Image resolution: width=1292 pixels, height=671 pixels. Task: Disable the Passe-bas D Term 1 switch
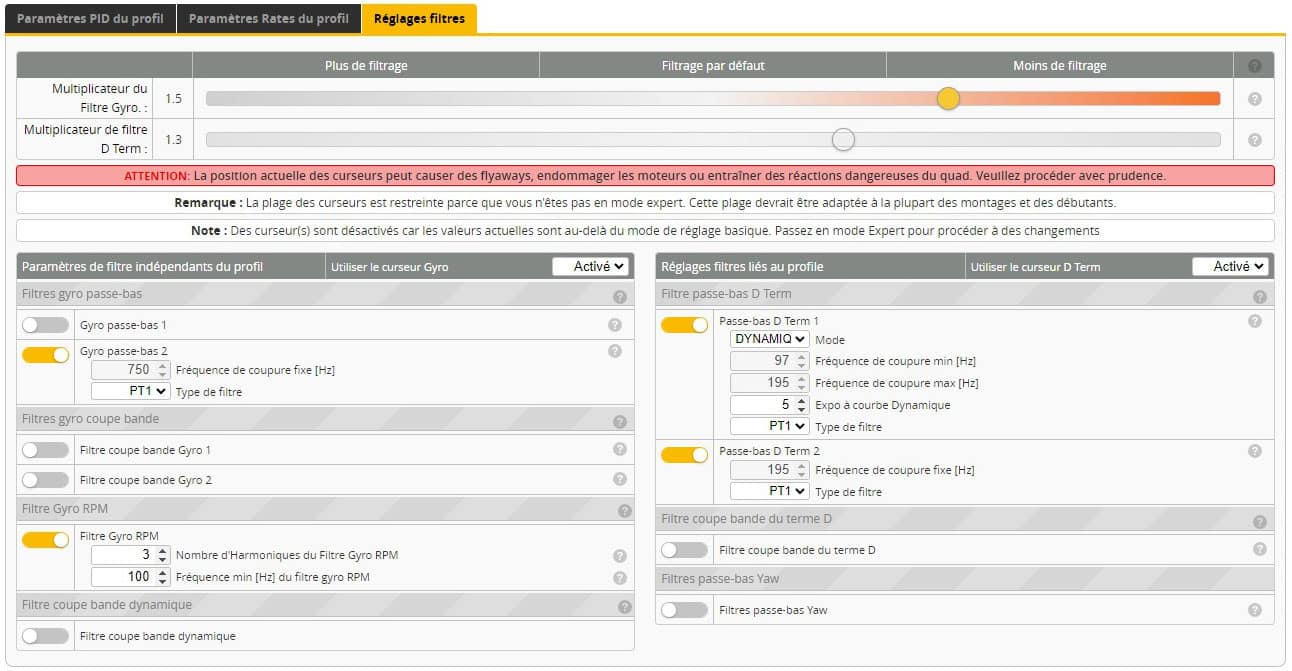684,325
